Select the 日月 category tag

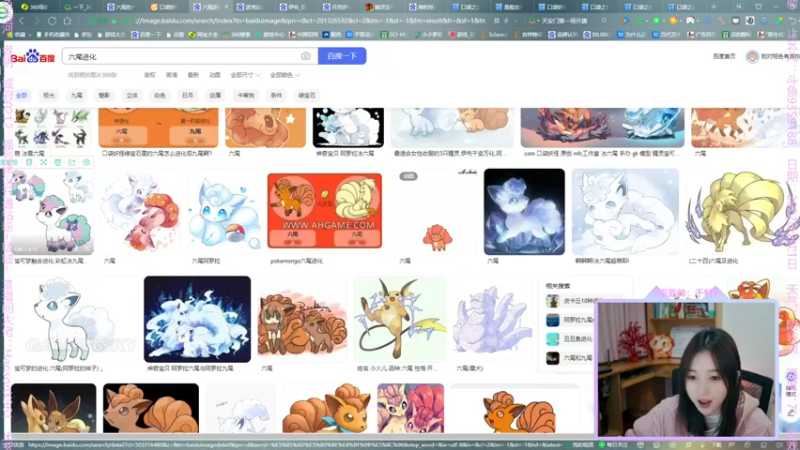pyautogui.click(x=188, y=95)
